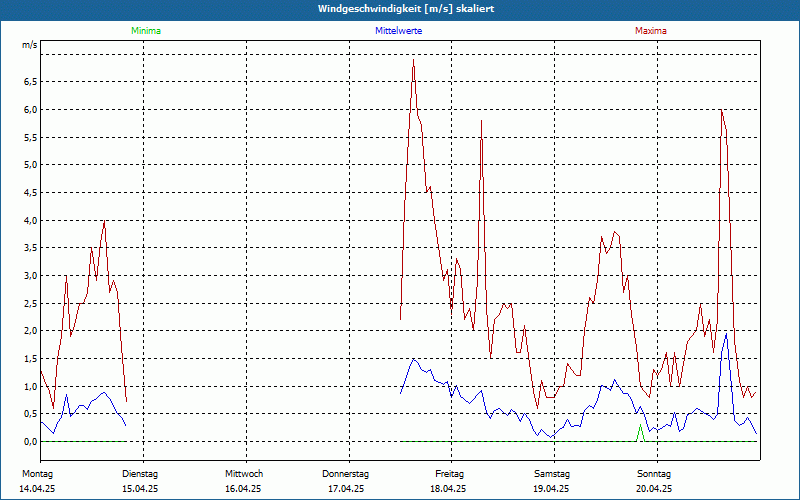
Task: Click the date 20.04.25
Action: [x=654, y=489]
